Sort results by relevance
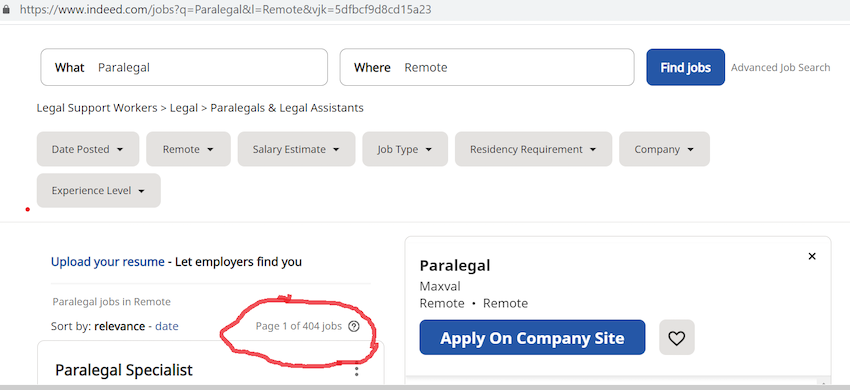Viewport: 850px width, 390px height. click(x=119, y=326)
